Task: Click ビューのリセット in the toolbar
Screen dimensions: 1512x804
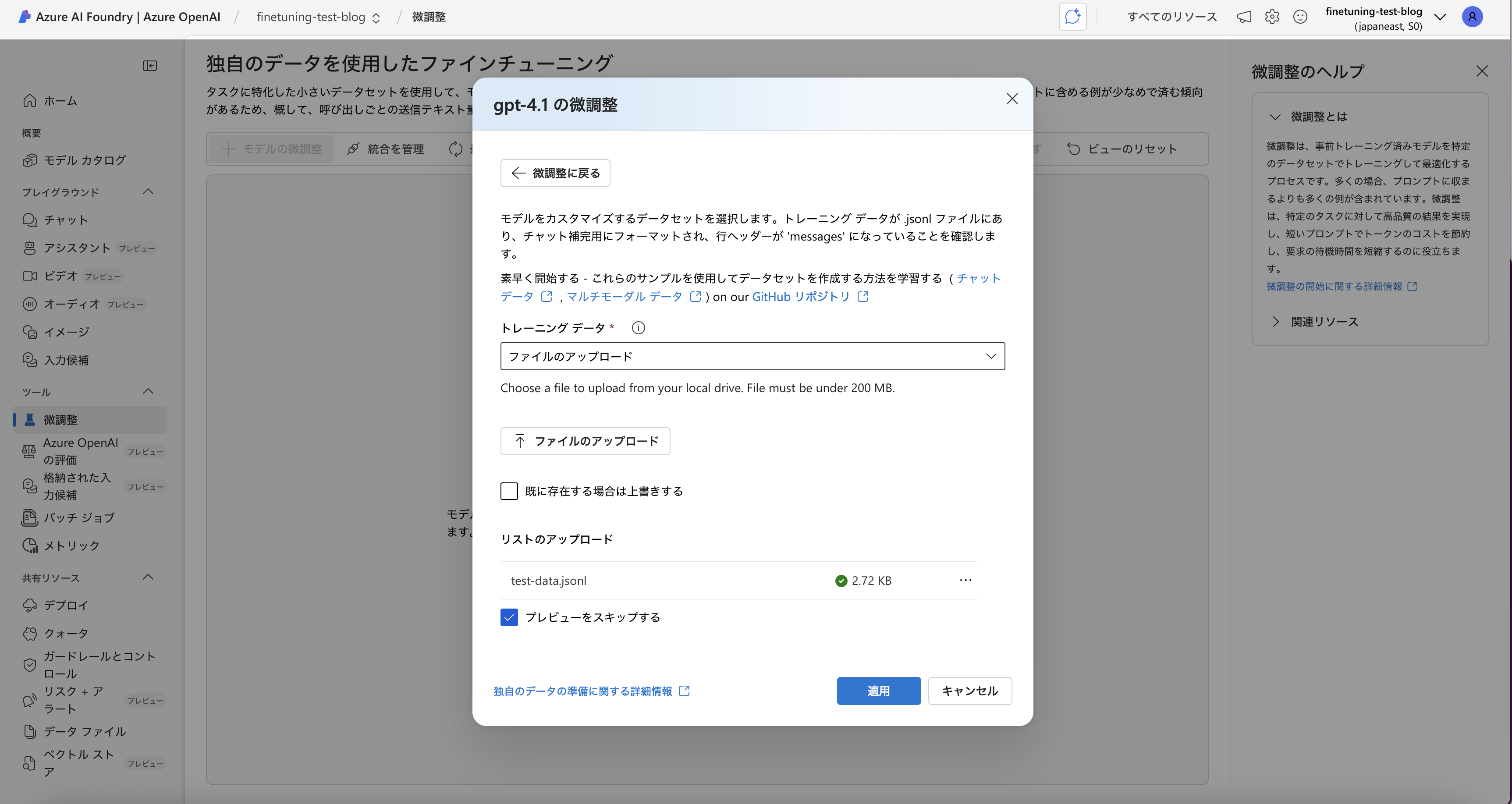Action: tap(1122, 149)
